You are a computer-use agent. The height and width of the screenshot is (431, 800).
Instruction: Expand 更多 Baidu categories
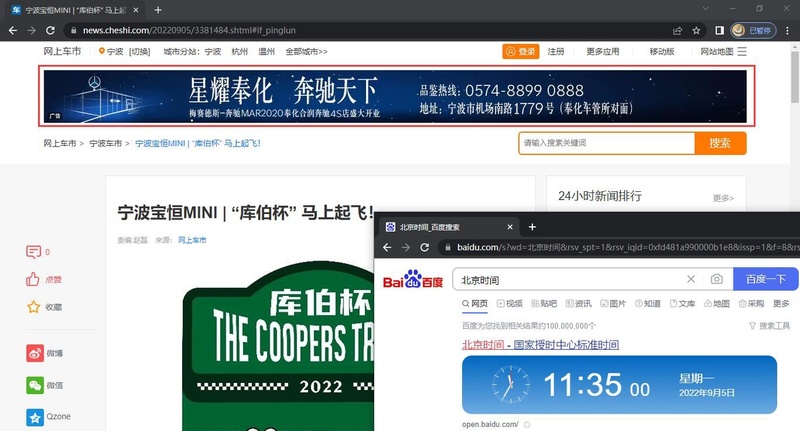click(x=781, y=303)
